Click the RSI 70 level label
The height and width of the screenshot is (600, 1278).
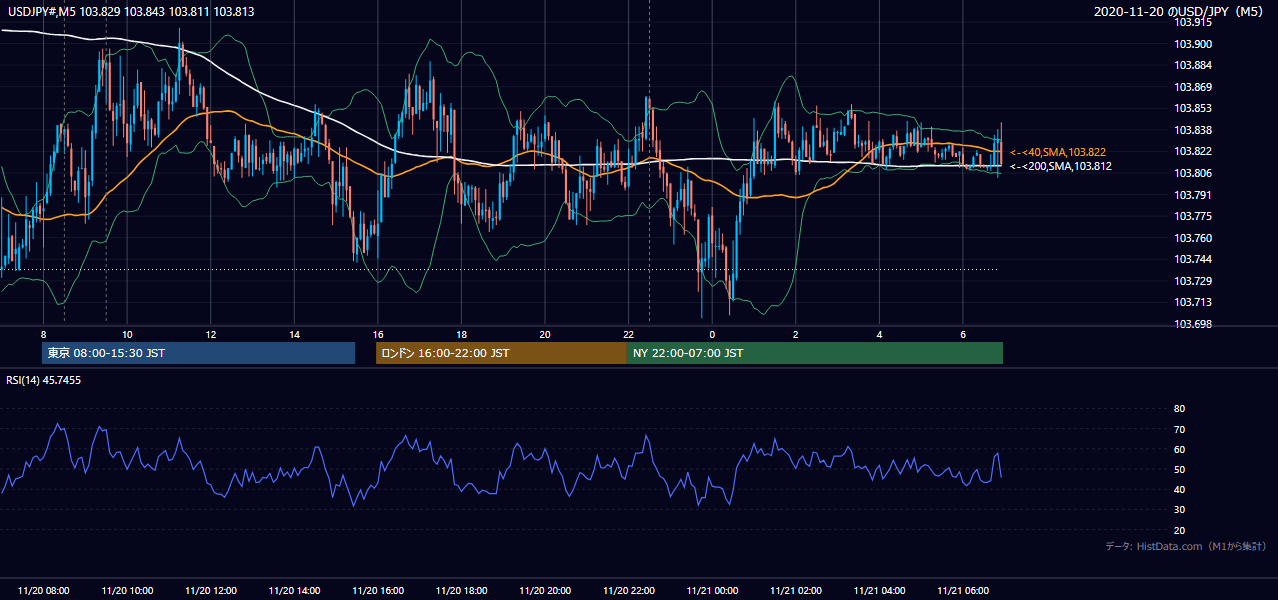click(1180, 429)
